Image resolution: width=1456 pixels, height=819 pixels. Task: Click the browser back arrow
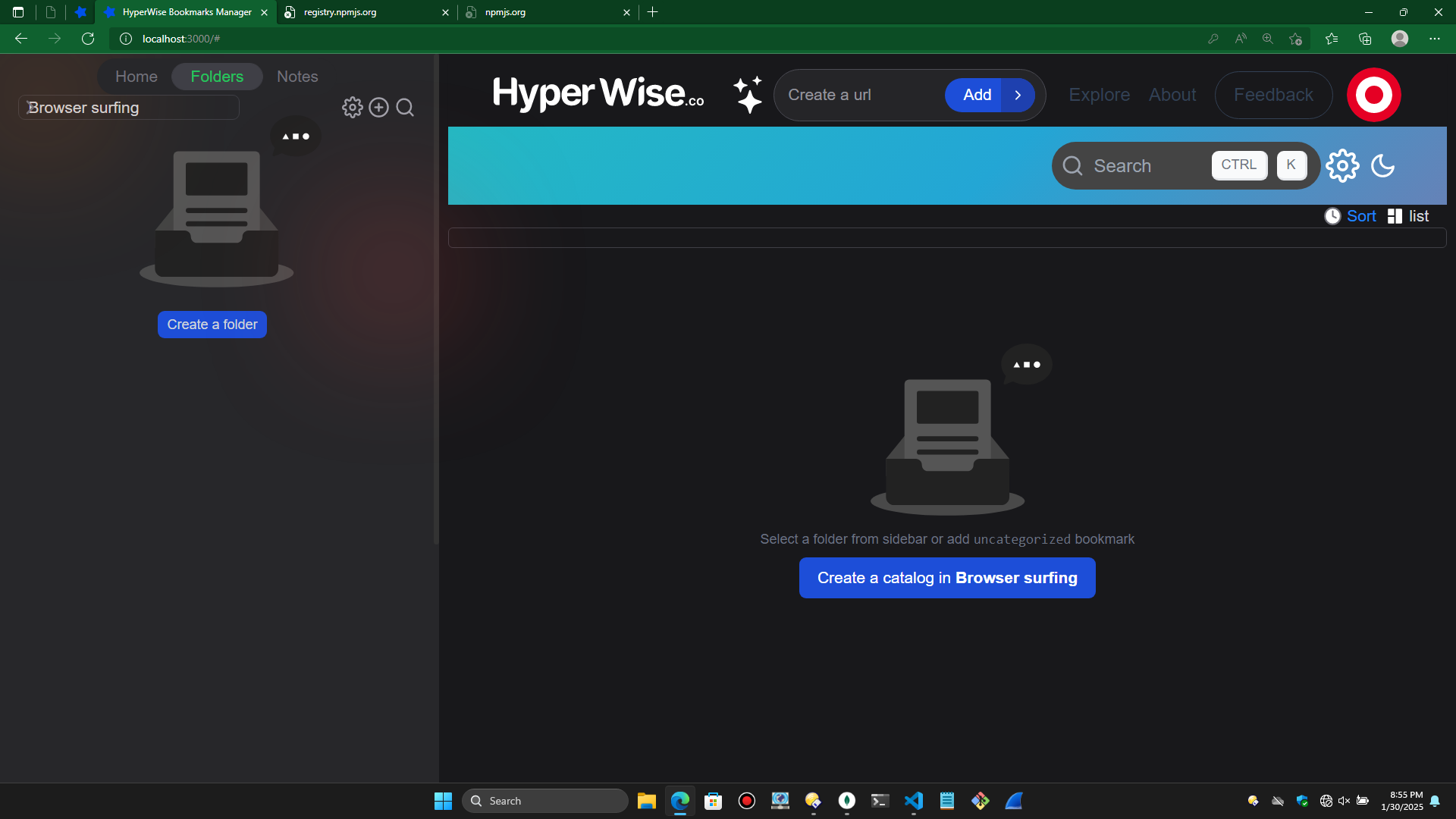tap(21, 39)
